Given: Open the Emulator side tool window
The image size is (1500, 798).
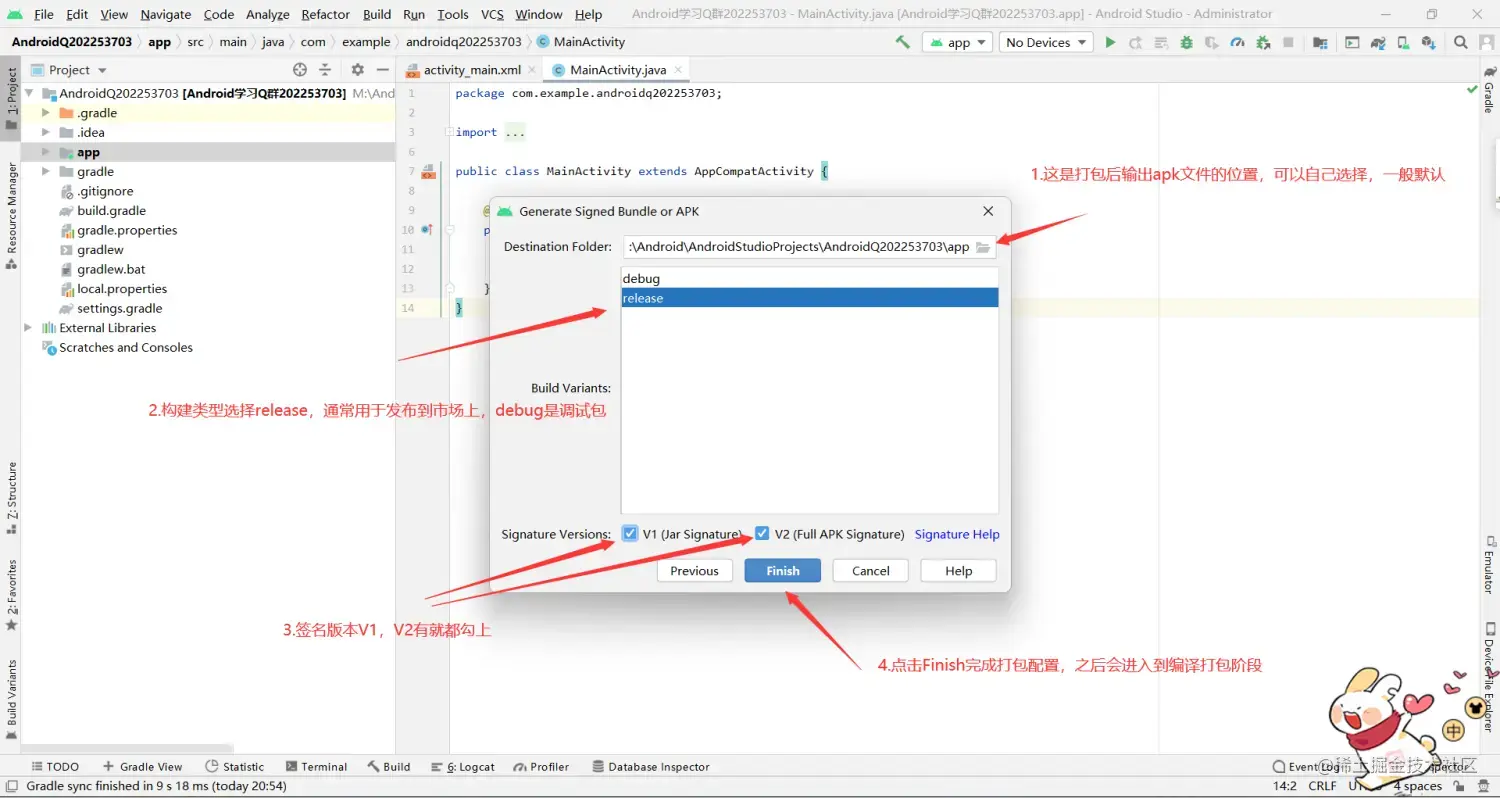Looking at the screenshot, I should point(1488,565).
